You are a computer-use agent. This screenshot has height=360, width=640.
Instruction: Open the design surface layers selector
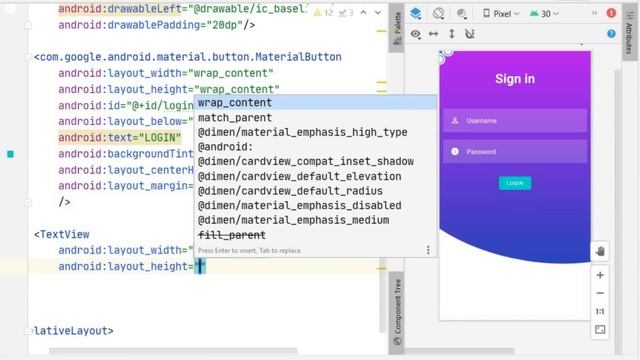point(416,13)
